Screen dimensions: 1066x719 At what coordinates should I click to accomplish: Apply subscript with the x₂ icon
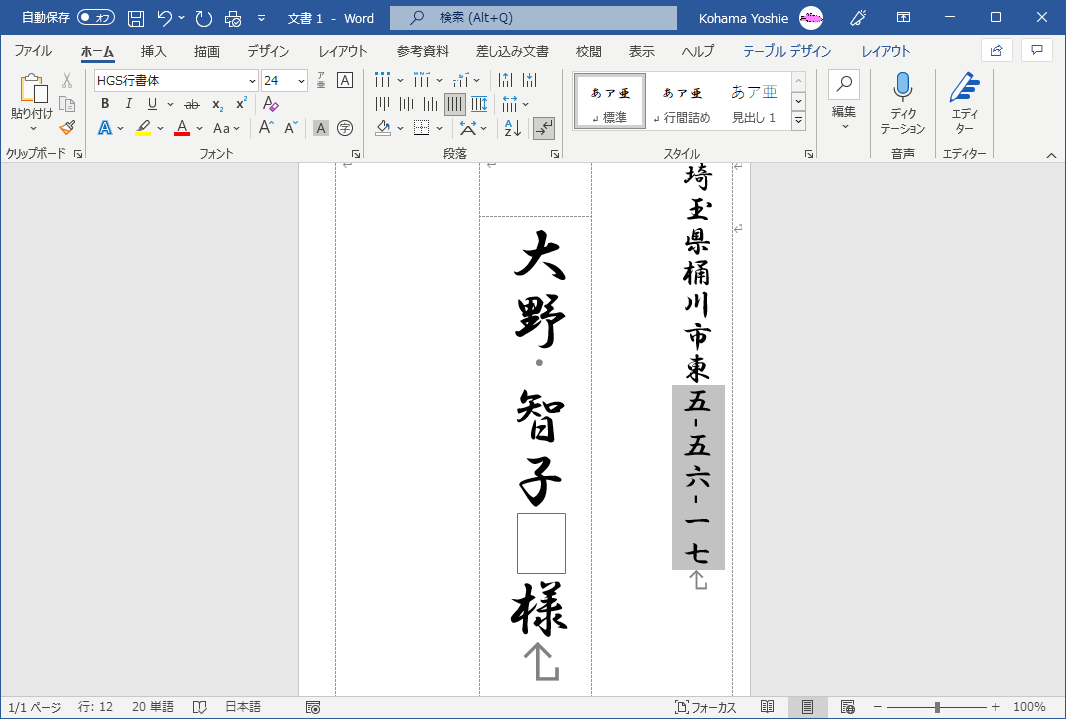[218, 105]
